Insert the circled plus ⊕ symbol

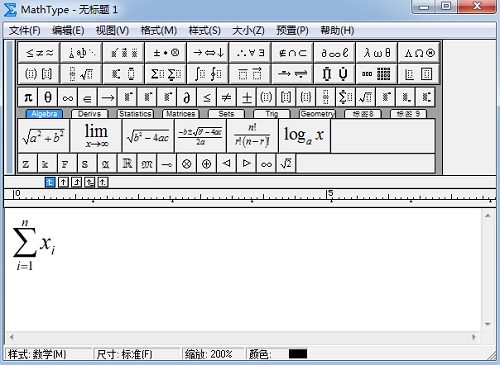tap(207, 164)
